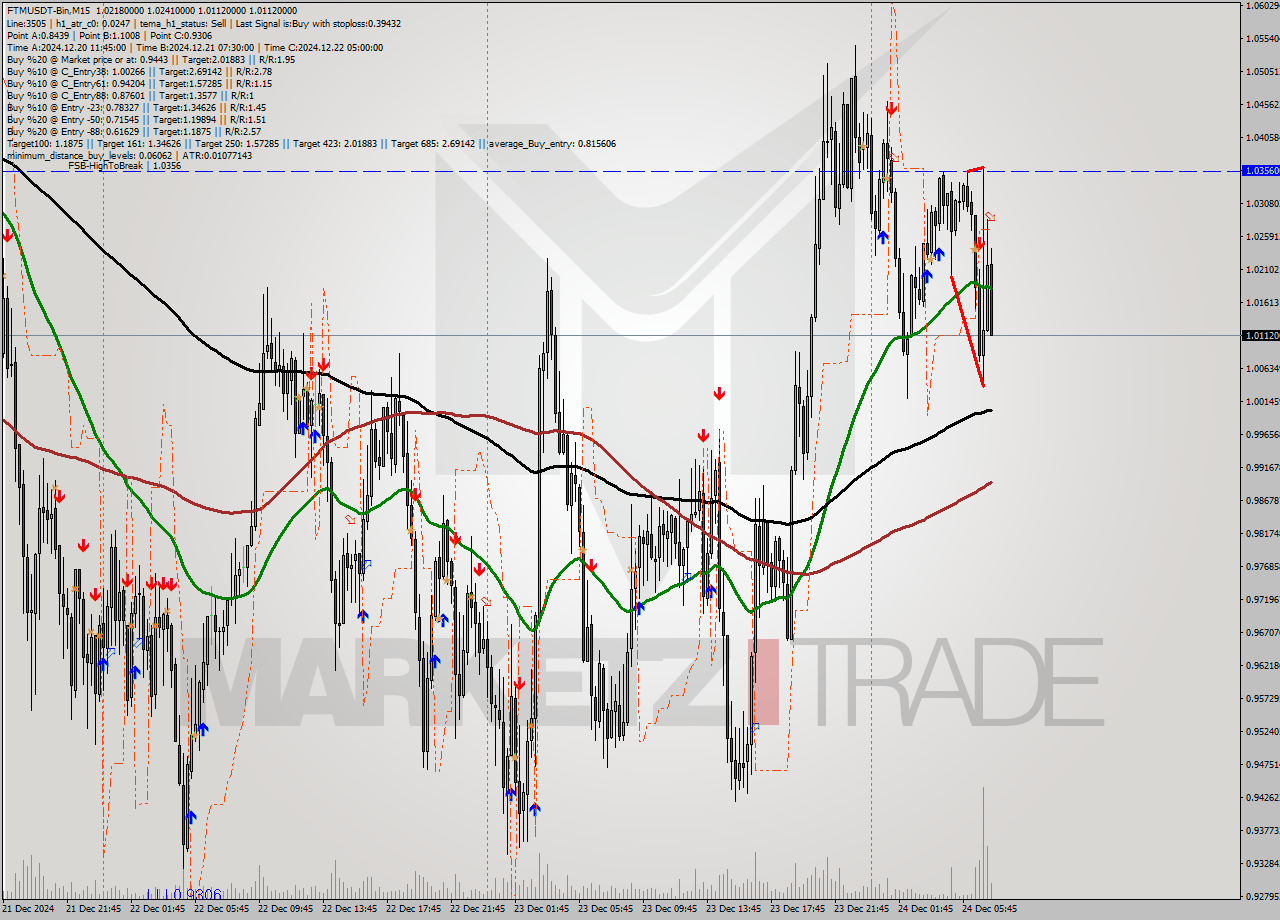This screenshot has height=920, width=1280.
Task: Click the 0.93773 price axis label
Action: point(1262,830)
